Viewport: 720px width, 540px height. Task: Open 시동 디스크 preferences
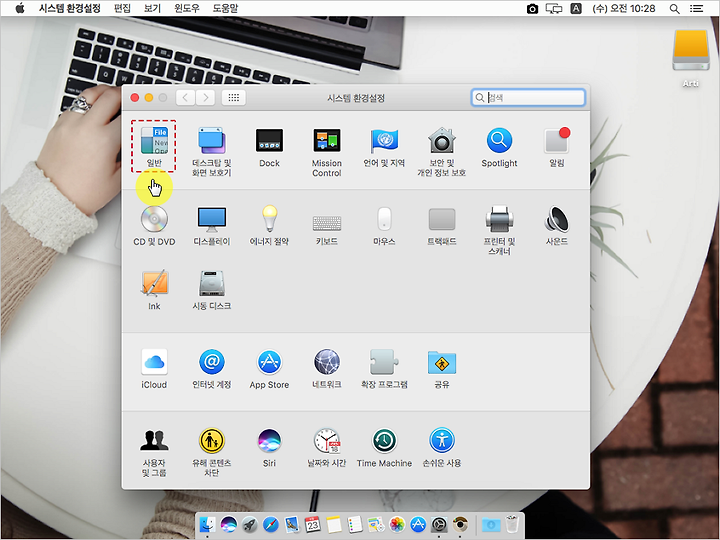pyautogui.click(x=212, y=290)
